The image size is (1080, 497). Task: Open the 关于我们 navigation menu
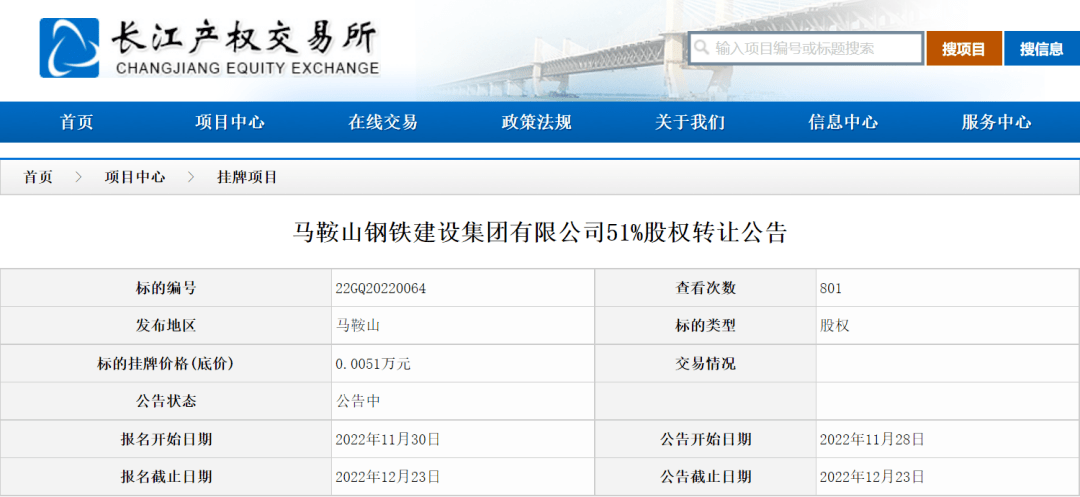(689, 123)
